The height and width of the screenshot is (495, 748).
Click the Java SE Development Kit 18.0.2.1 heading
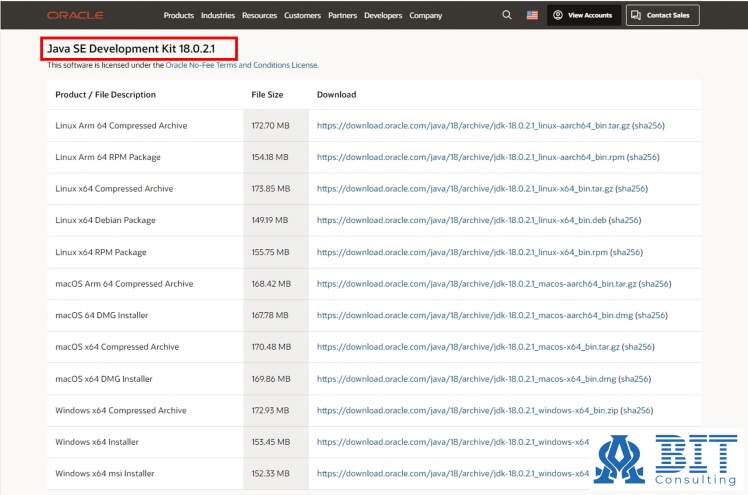pyautogui.click(x=131, y=49)
